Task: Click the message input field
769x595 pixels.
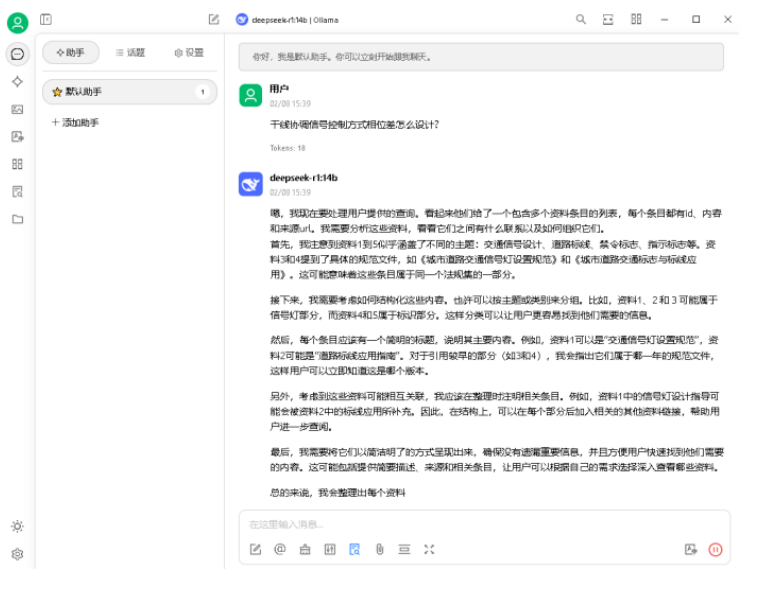Action: coord(484,524)
